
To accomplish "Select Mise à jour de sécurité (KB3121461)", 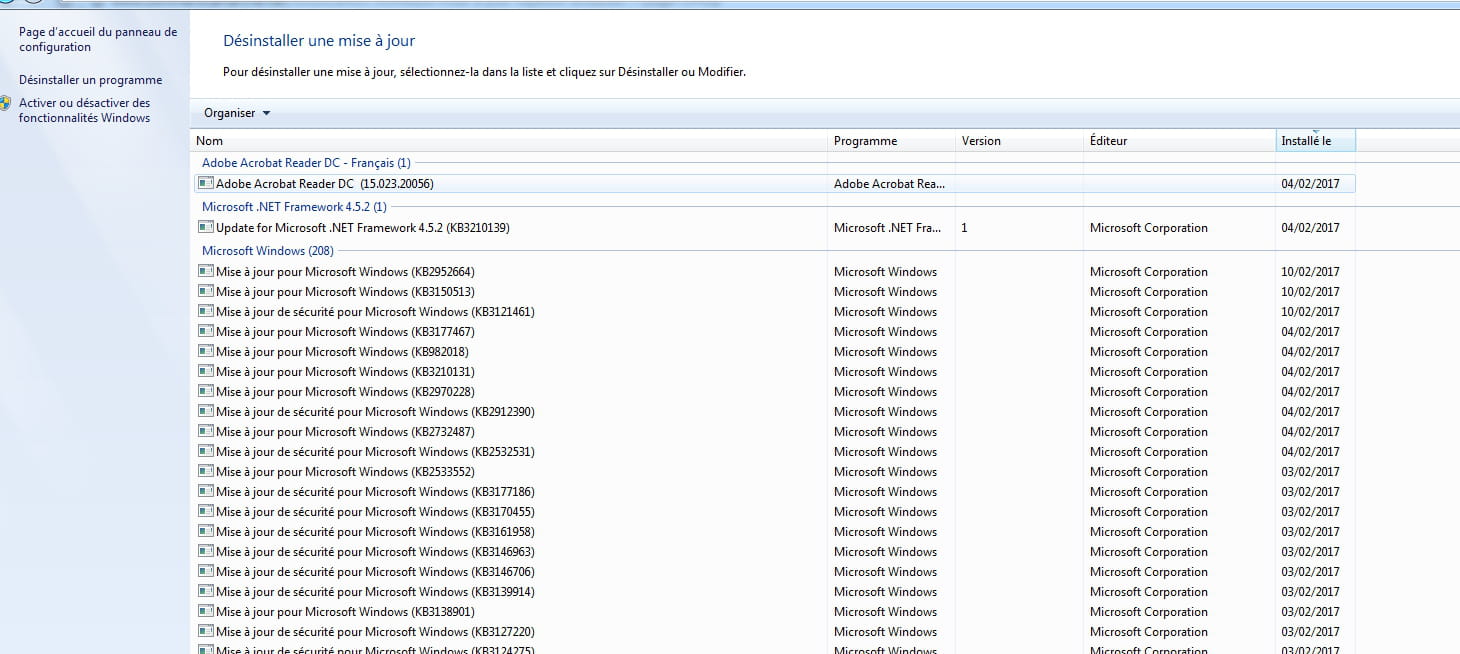I will click(773, 312).
